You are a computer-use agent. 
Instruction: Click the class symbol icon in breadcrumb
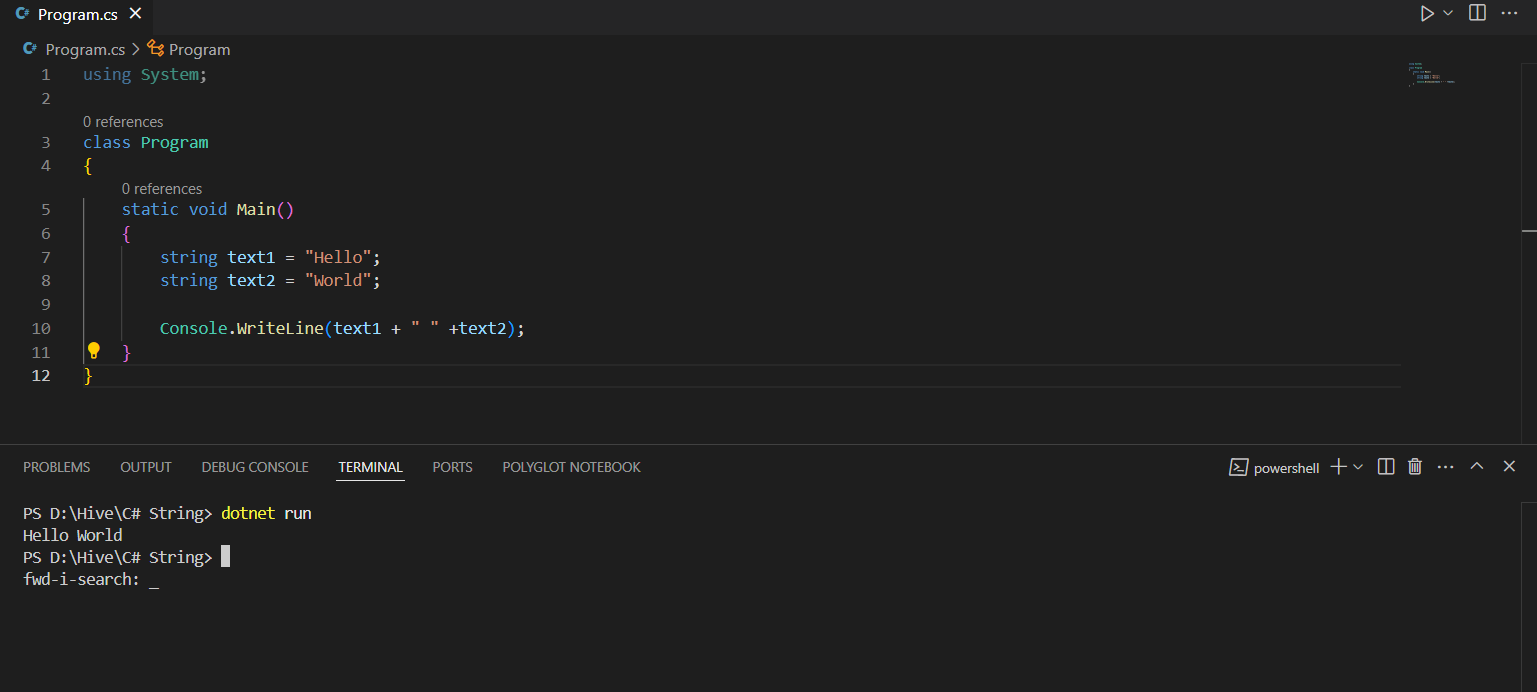(155, 48)
